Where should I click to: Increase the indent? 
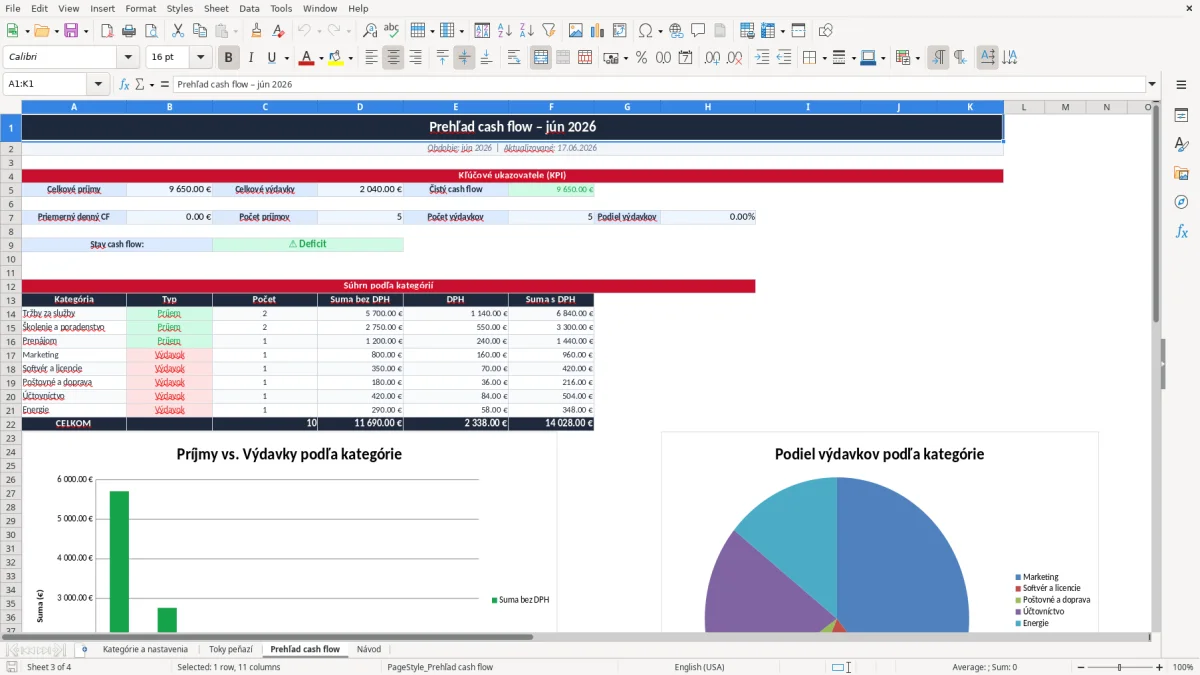click(762, 58)
